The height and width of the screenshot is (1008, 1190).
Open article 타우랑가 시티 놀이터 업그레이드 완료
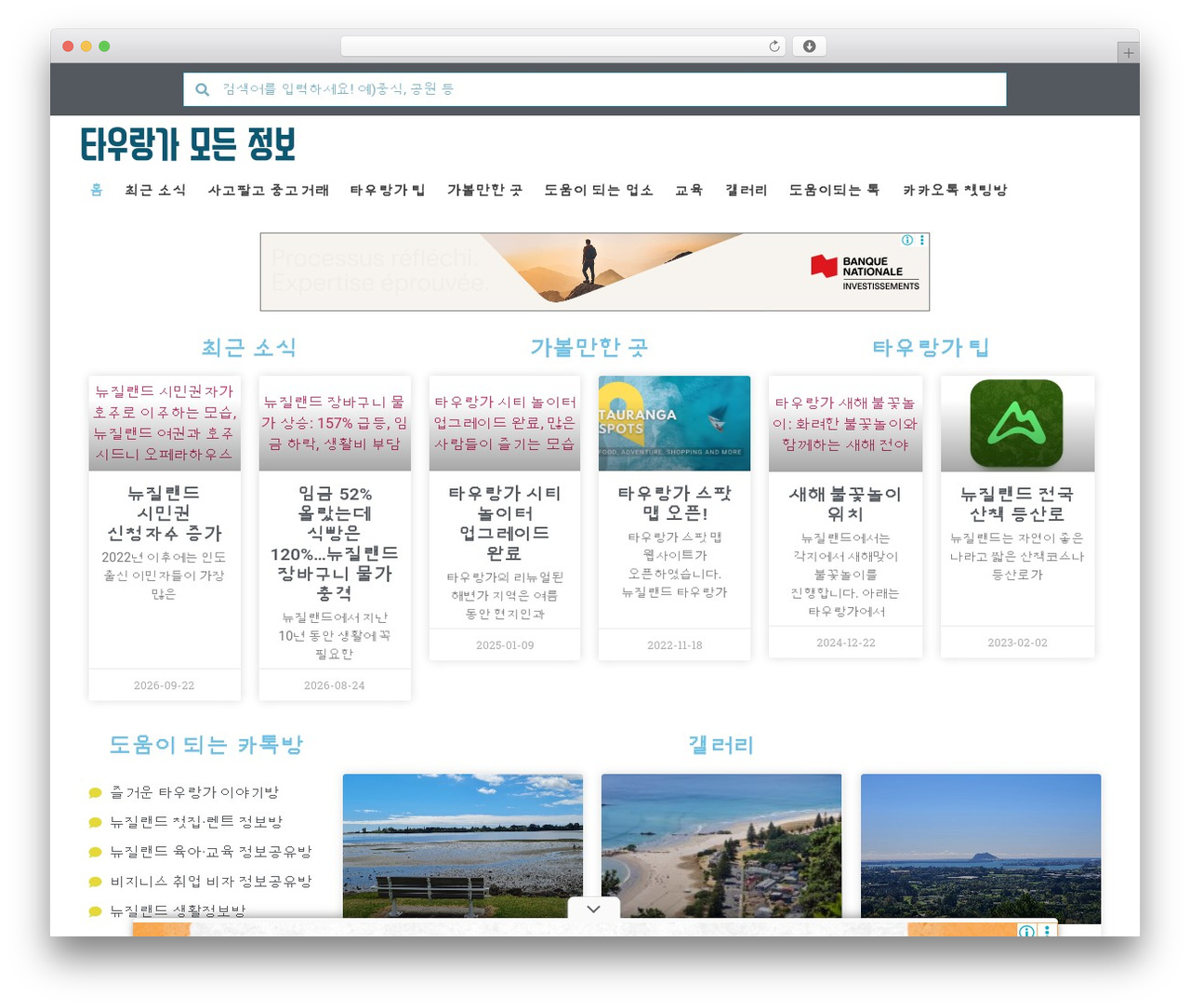pyautogui.click(x=505, y=523)
